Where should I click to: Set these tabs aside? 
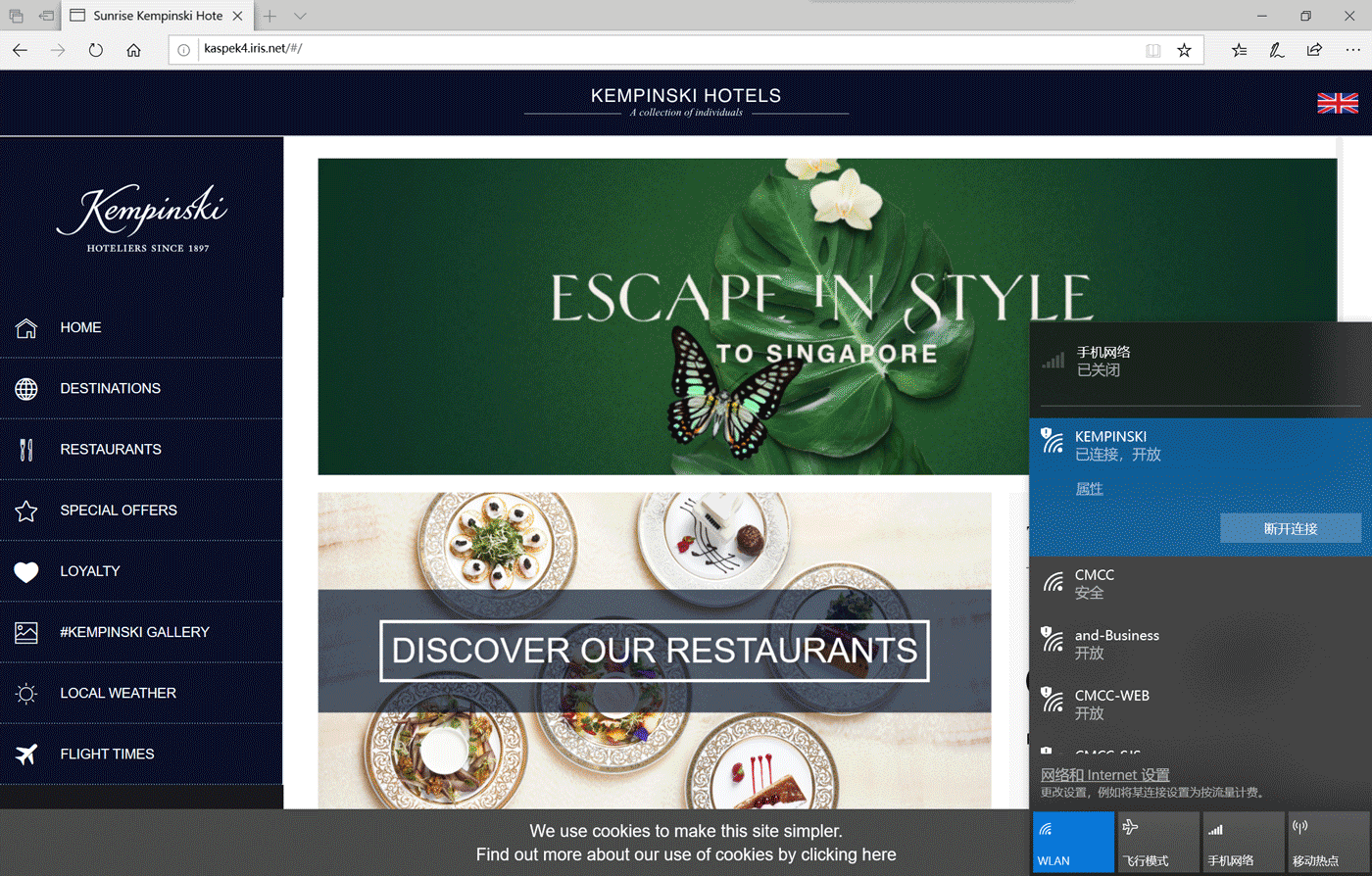click(46, 16)
